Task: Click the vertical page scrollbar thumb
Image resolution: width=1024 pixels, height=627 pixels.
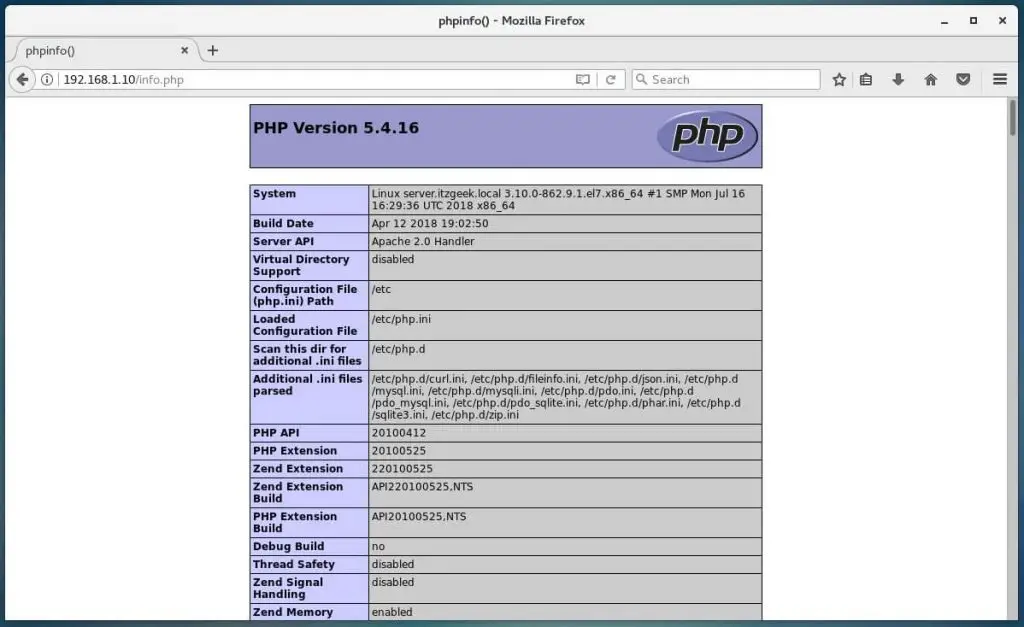Action: pos(1013,118)
